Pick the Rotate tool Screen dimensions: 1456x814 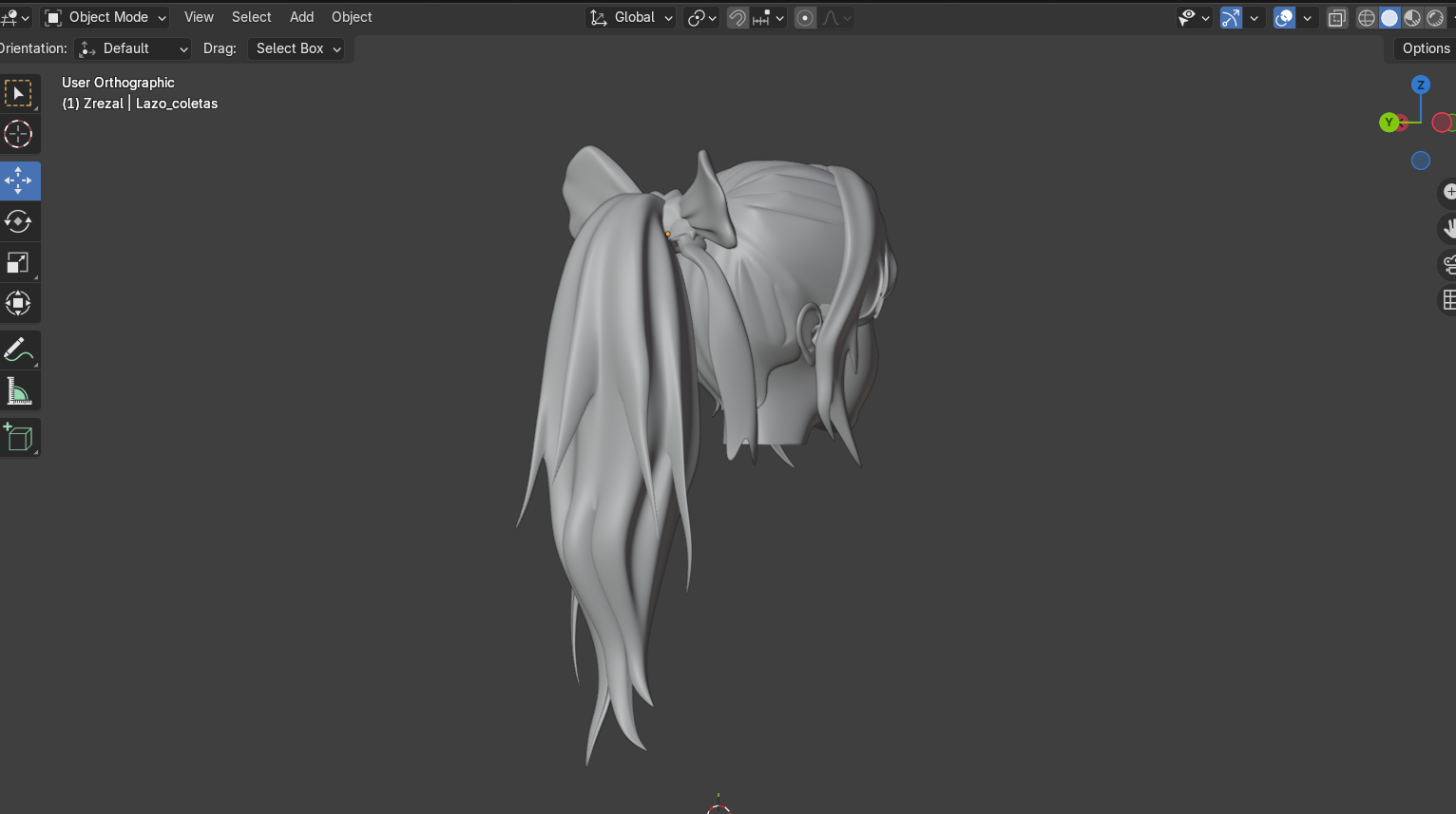pyautogui.click(x=18, y=221)
